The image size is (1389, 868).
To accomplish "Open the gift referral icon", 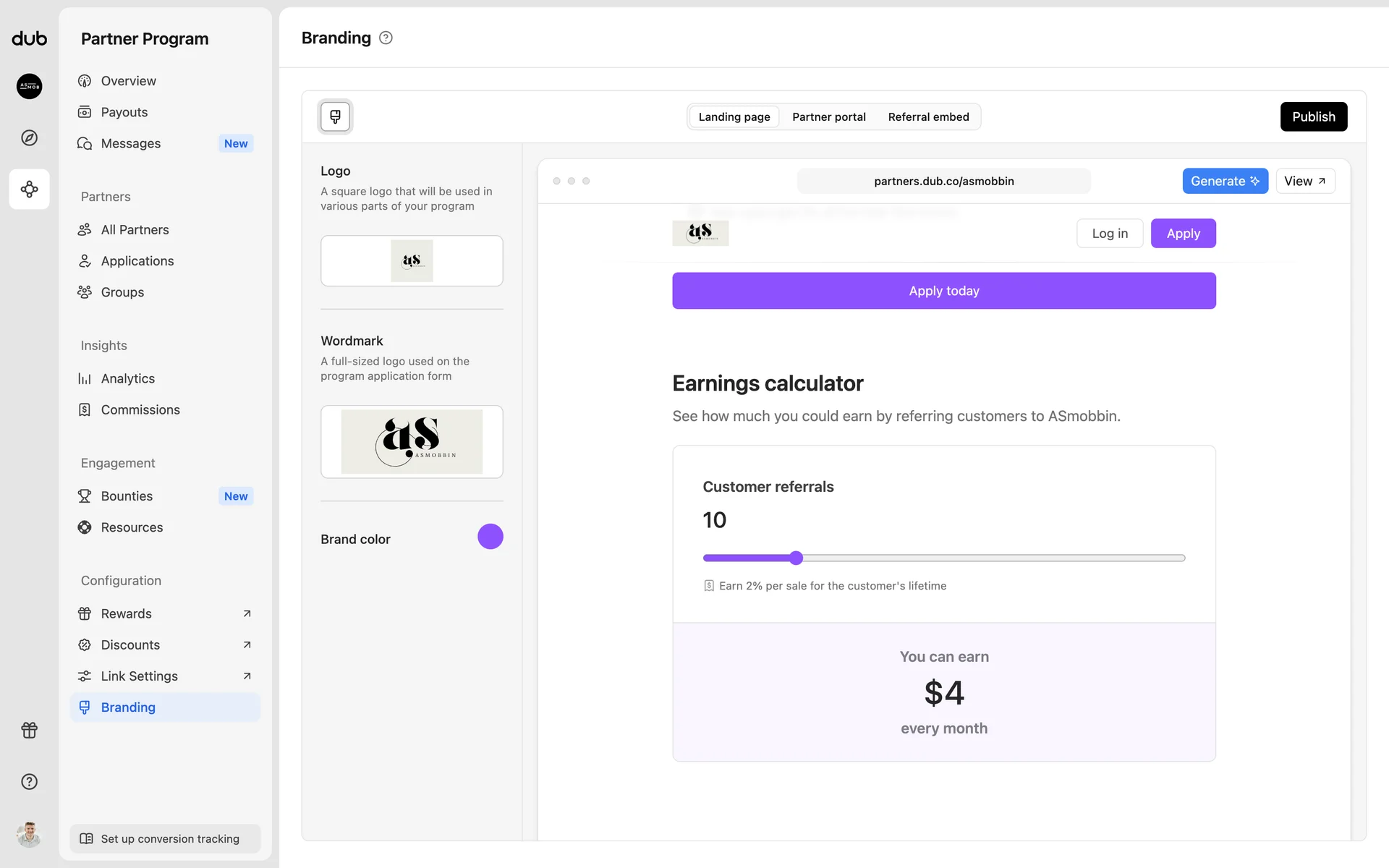I will click(x=29, y=730).
